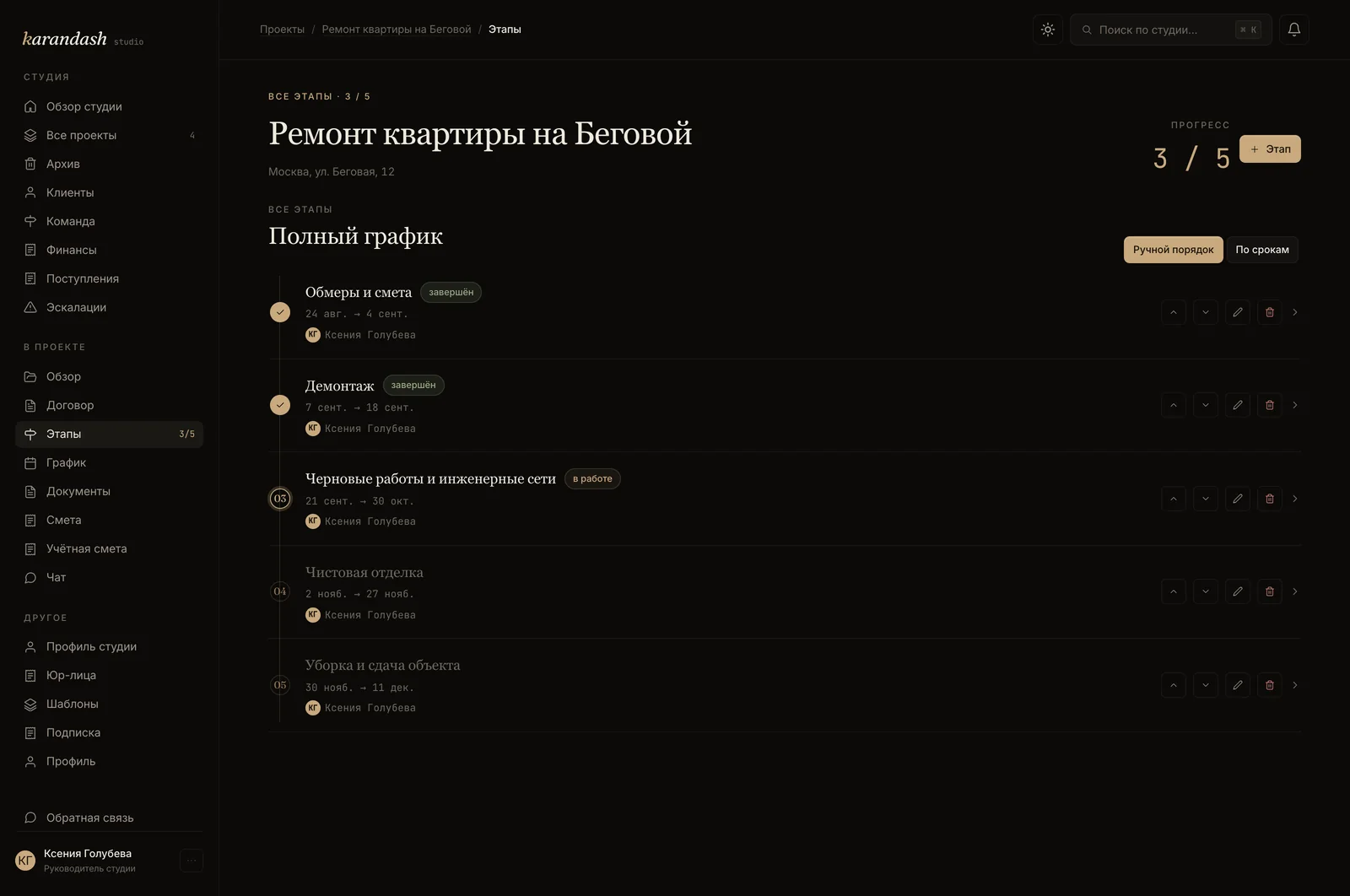1350x896 pixels.
Task: Toggle the light/dark theme sun icon
Action: pyautogui.click(x=1047, y=30)
